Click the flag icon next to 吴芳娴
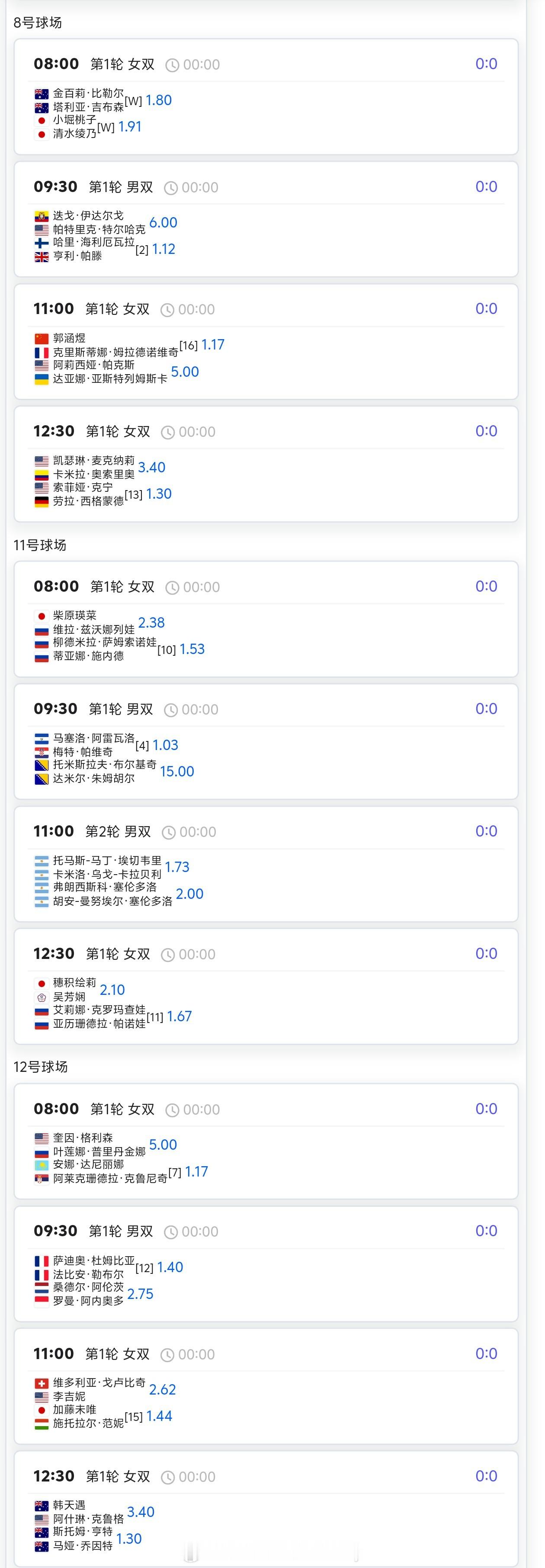This screenshot has width=545, height=1568. [42, 997]
